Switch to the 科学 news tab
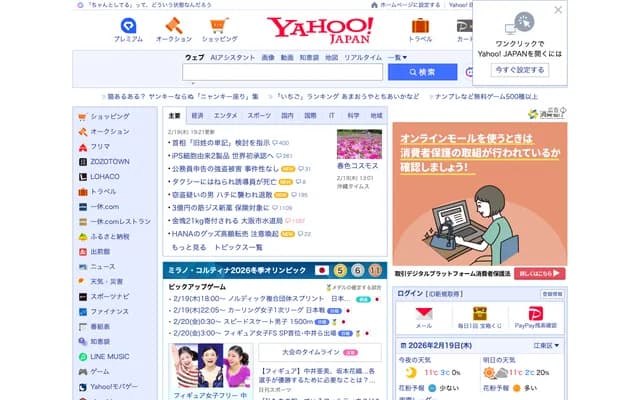The height and width of the screenshot is (400, 640). 353,116
